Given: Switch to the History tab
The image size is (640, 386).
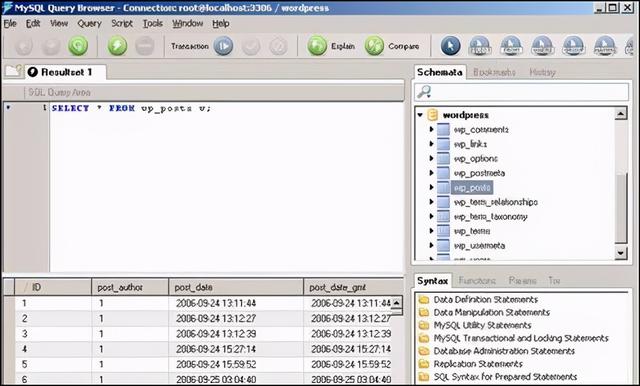Looking at the screenshot, I should point(542,73).
